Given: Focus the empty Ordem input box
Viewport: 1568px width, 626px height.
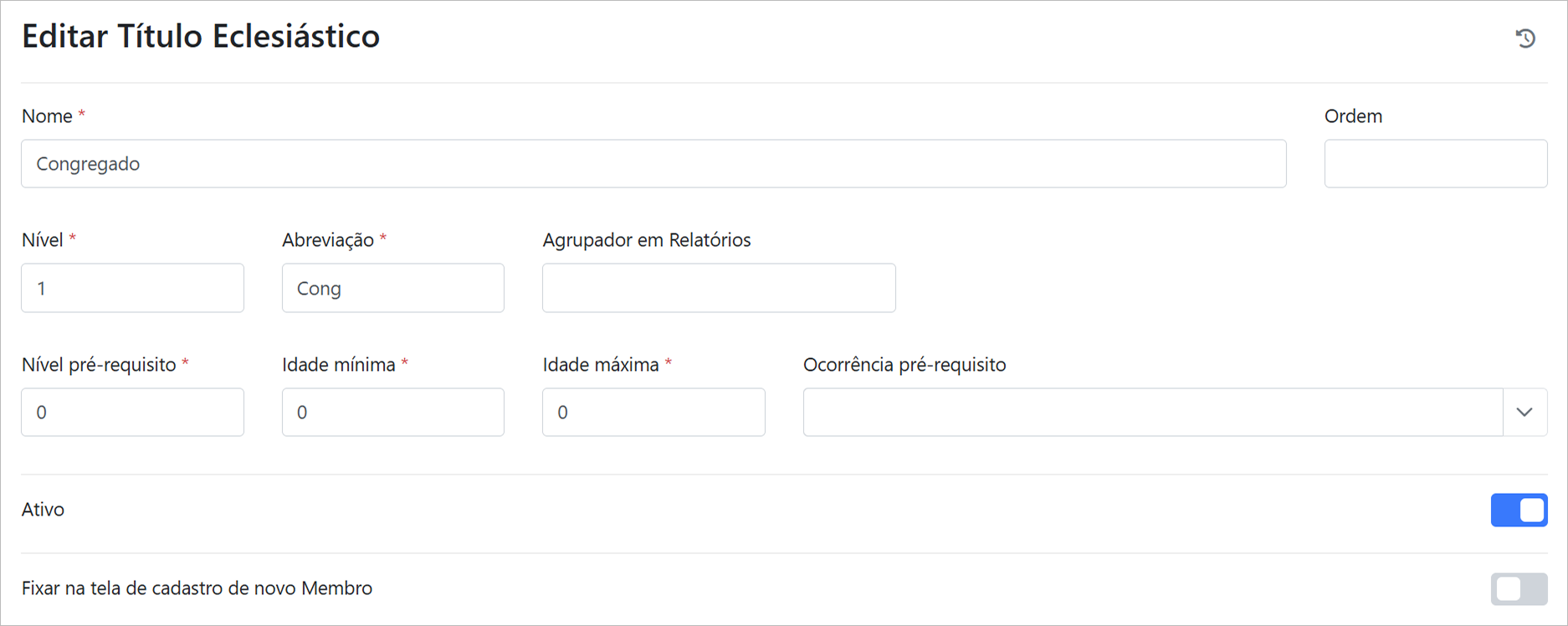Looking at the screenshot, I should point(1435,164).
